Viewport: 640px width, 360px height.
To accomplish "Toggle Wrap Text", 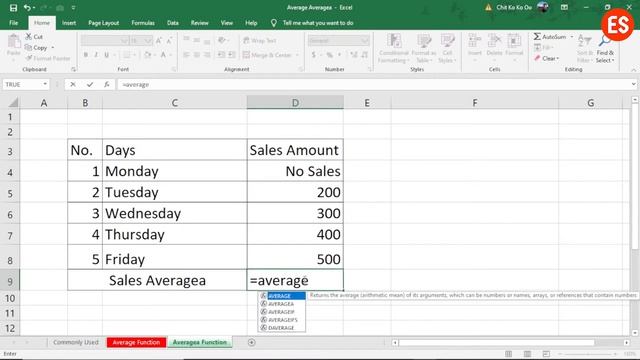I will pyautogui.click(x=260, y=40).
